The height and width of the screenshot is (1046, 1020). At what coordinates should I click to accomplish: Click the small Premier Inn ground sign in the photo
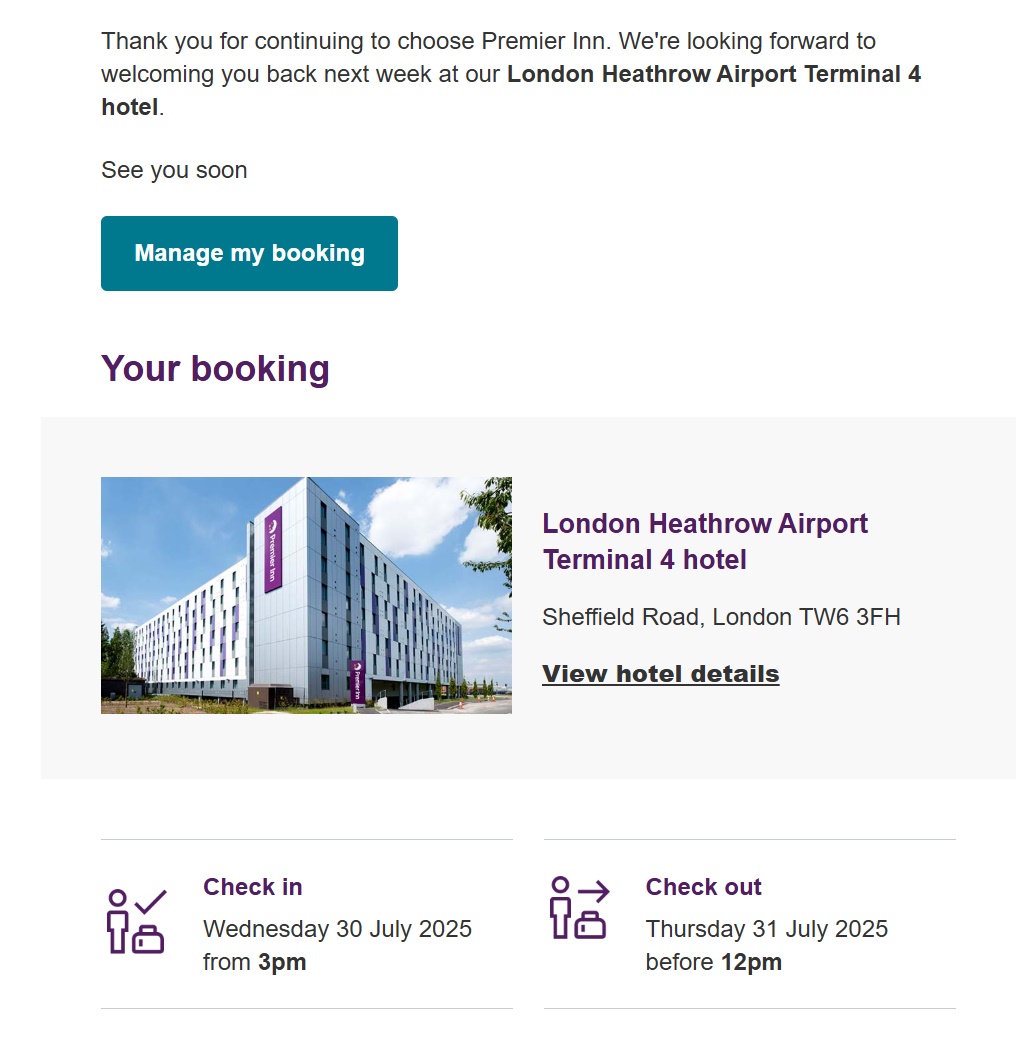(357, 681)
